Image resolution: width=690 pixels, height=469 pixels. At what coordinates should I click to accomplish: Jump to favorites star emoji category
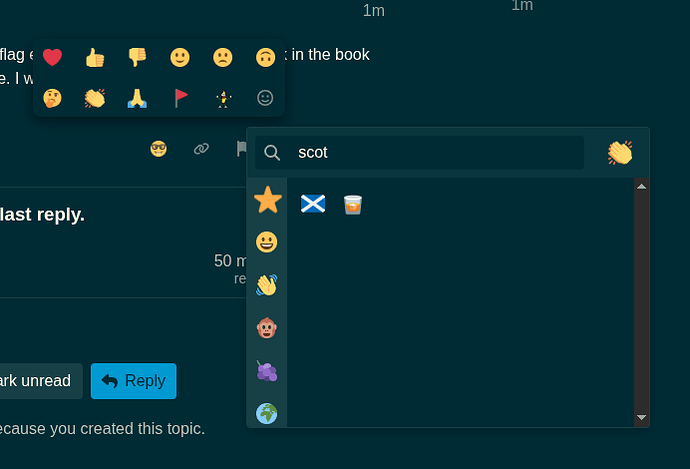268,200
